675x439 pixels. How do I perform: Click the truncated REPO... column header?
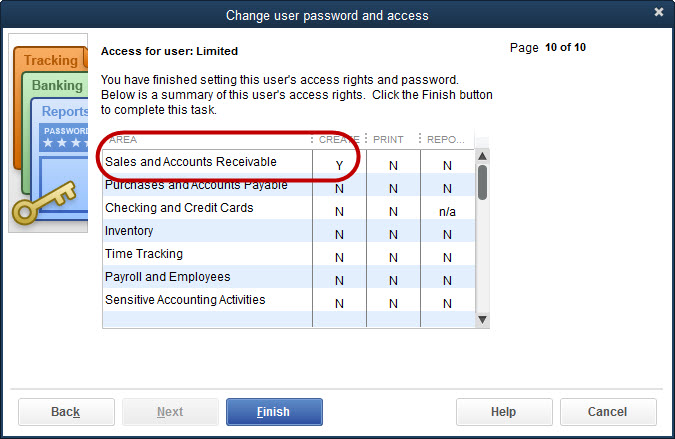pyautogui.click(x=447, y=139)
